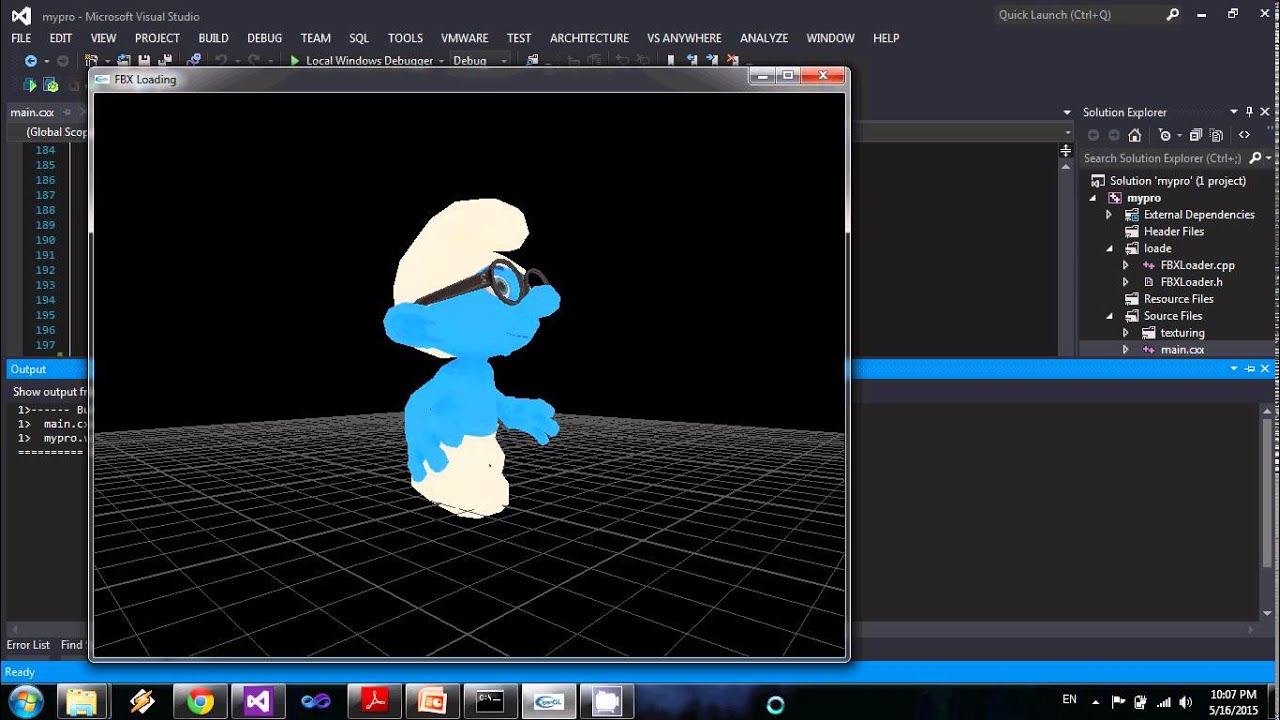This screenshot has width=1280, height=720.
Task: Open the VS ANYWHERE menu
Action: (684, 38)
